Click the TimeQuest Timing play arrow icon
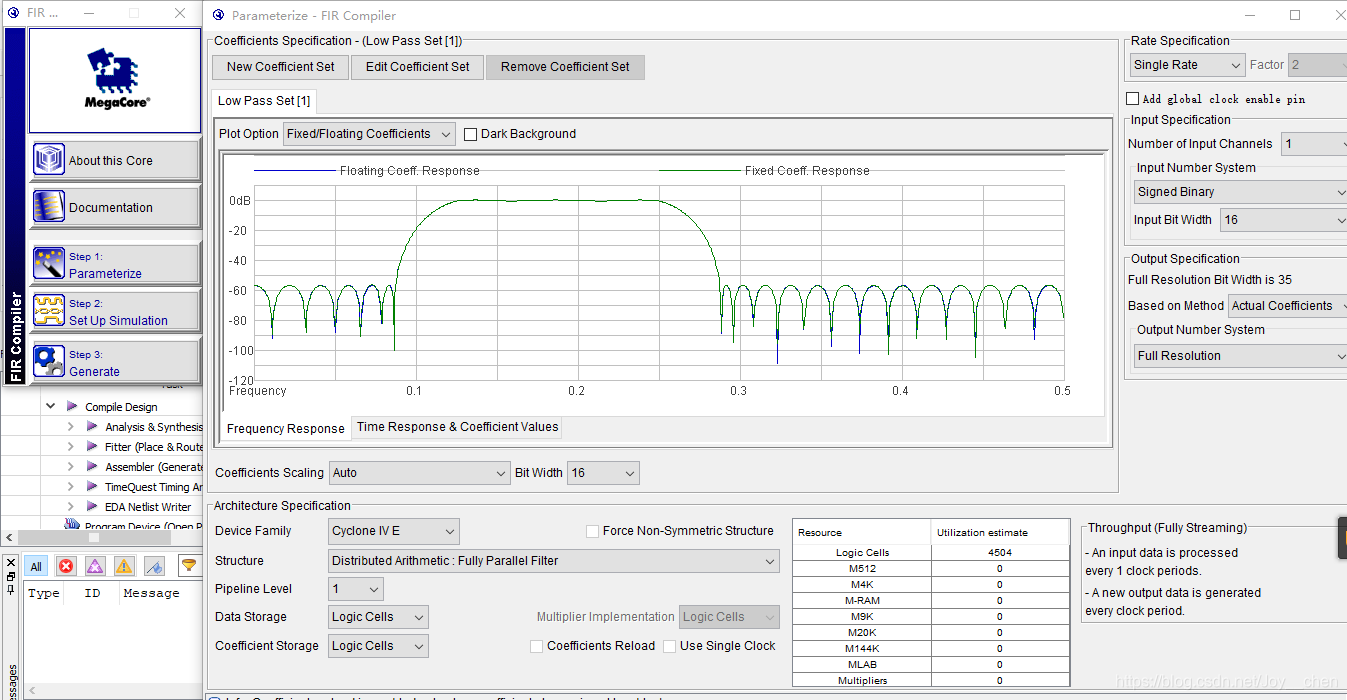 tap(92, 486)
